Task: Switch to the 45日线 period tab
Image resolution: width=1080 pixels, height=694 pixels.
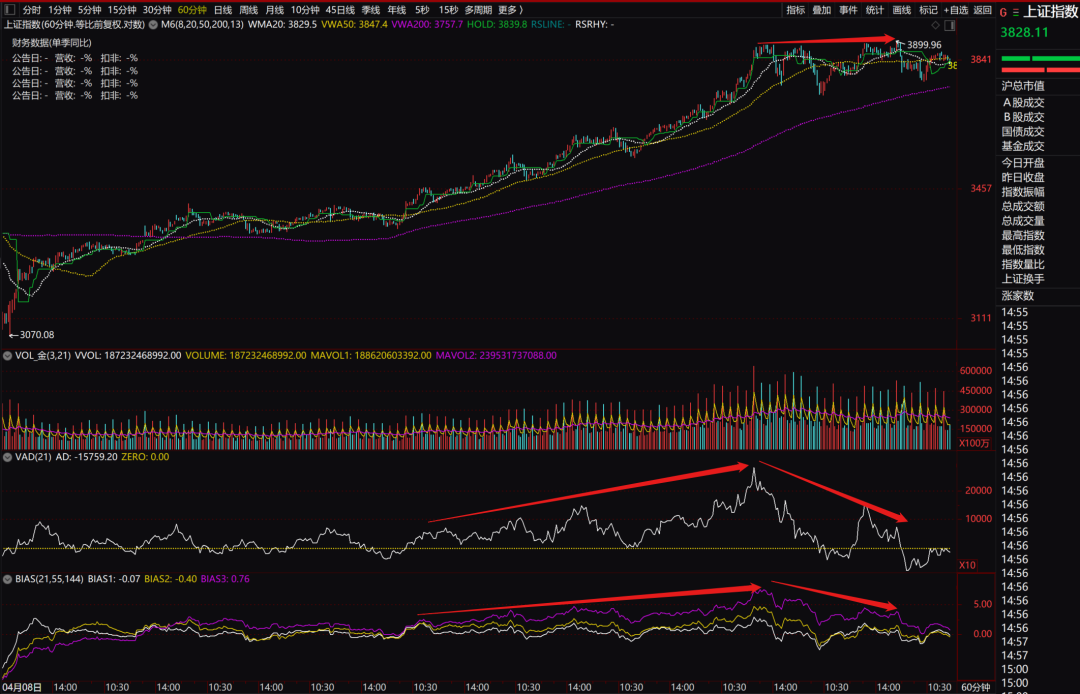Action: click(340, 10)
